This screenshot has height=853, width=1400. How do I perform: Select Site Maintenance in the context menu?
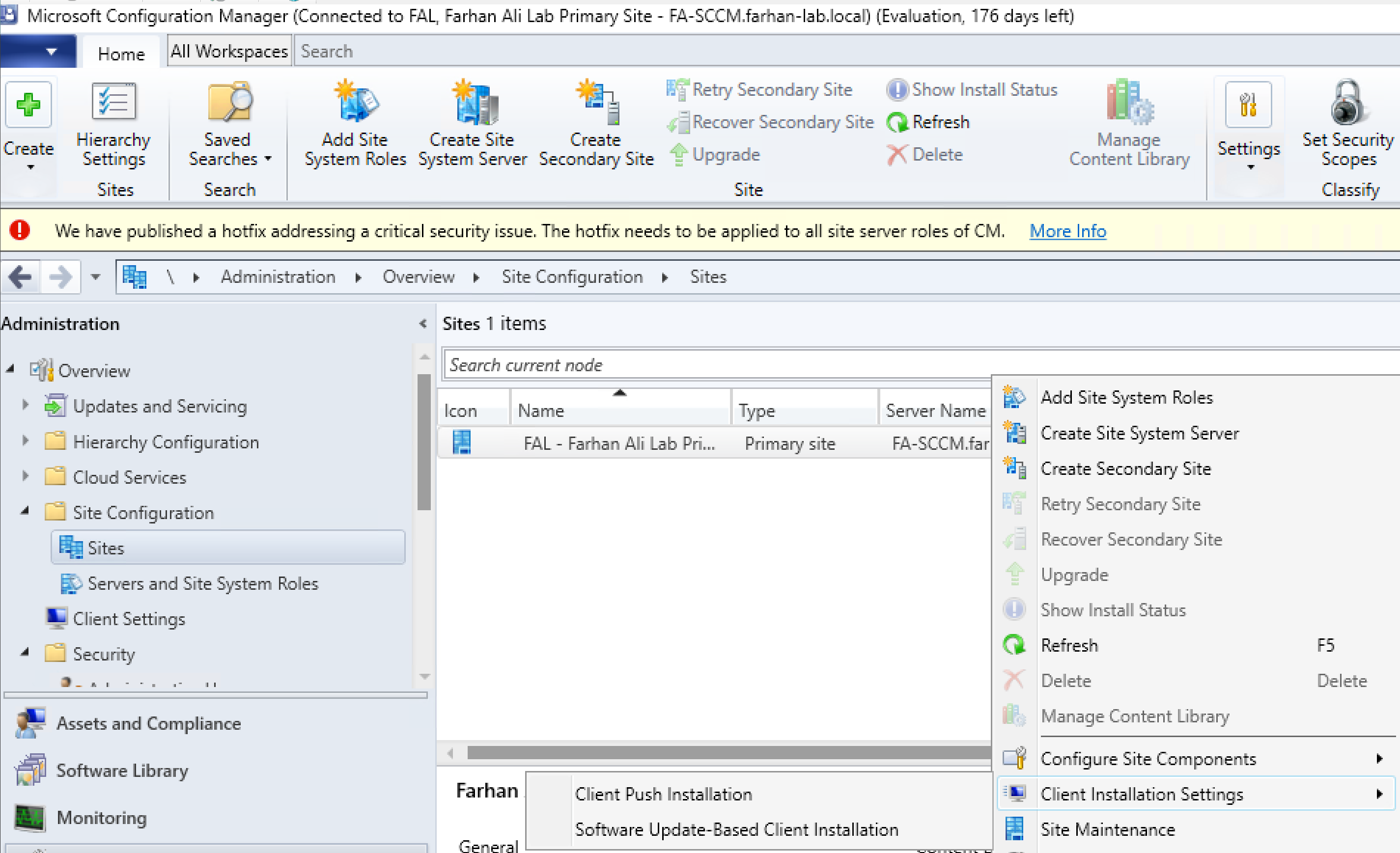click(1107, 829)
